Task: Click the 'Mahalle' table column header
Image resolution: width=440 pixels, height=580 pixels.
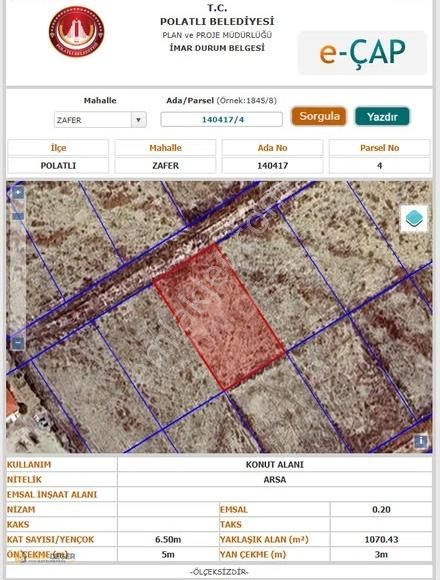Action: click(165, 148)
